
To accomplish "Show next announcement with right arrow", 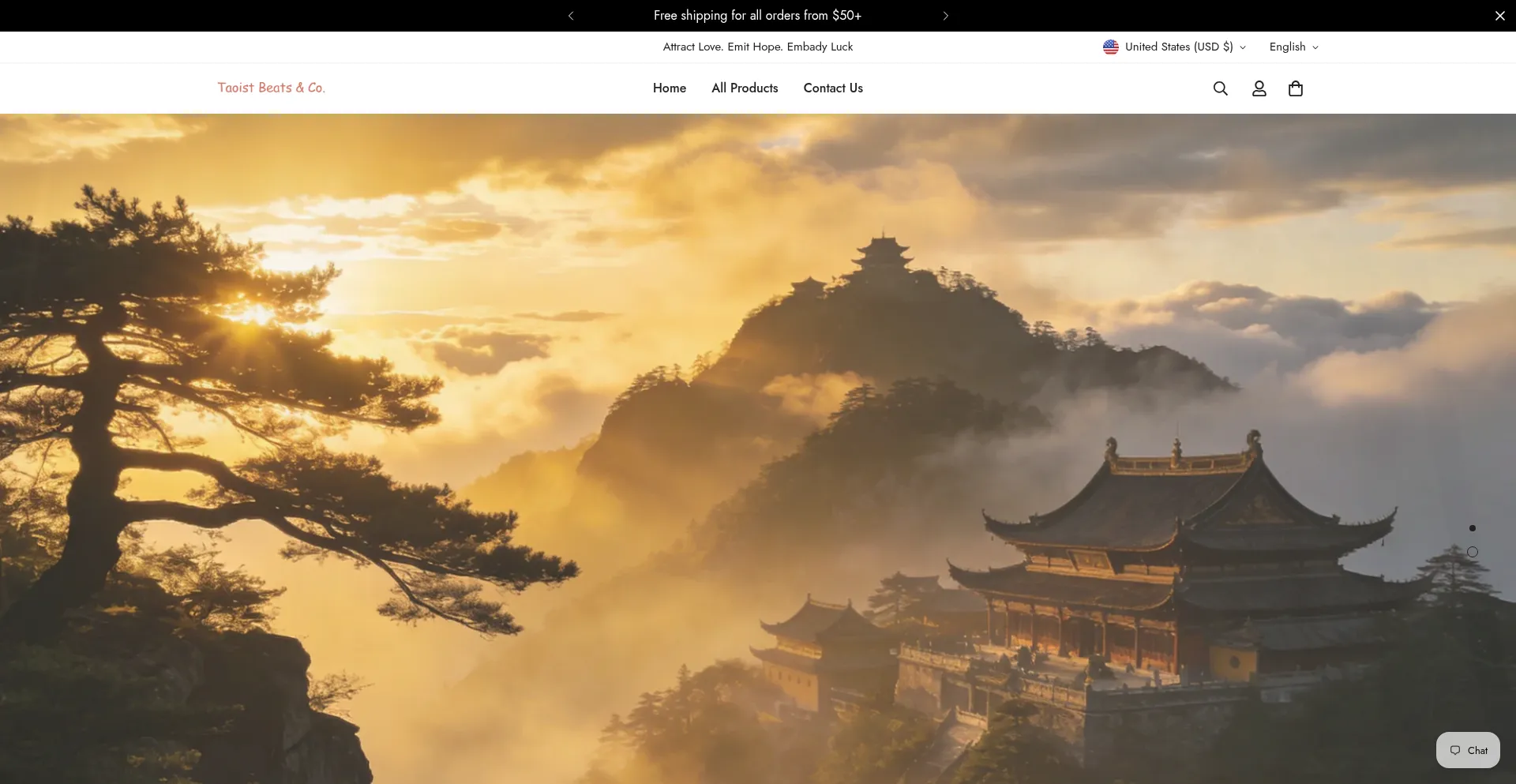I will (945, 16).
